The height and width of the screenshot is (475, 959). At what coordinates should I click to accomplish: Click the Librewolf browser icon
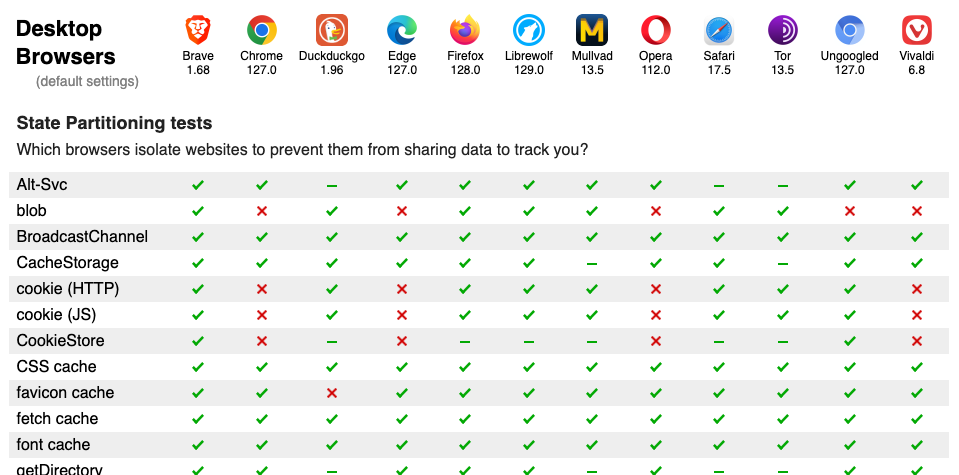(x=528, y=30)
